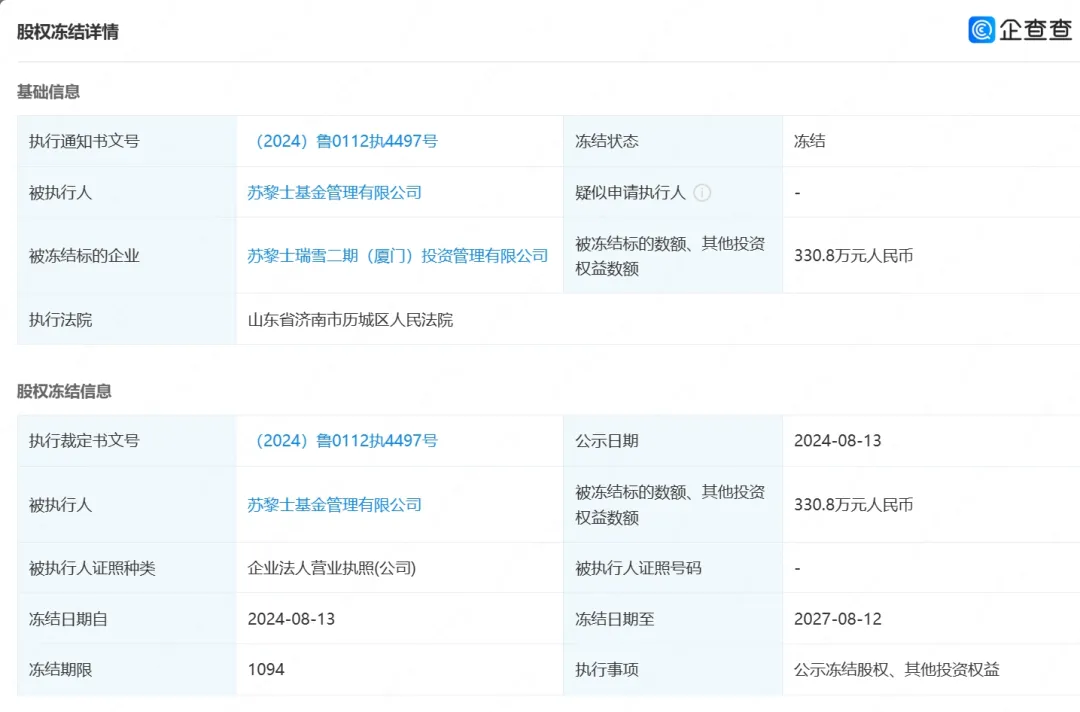Click the 股权冻结信息 section heading

[x=64, y=391]
